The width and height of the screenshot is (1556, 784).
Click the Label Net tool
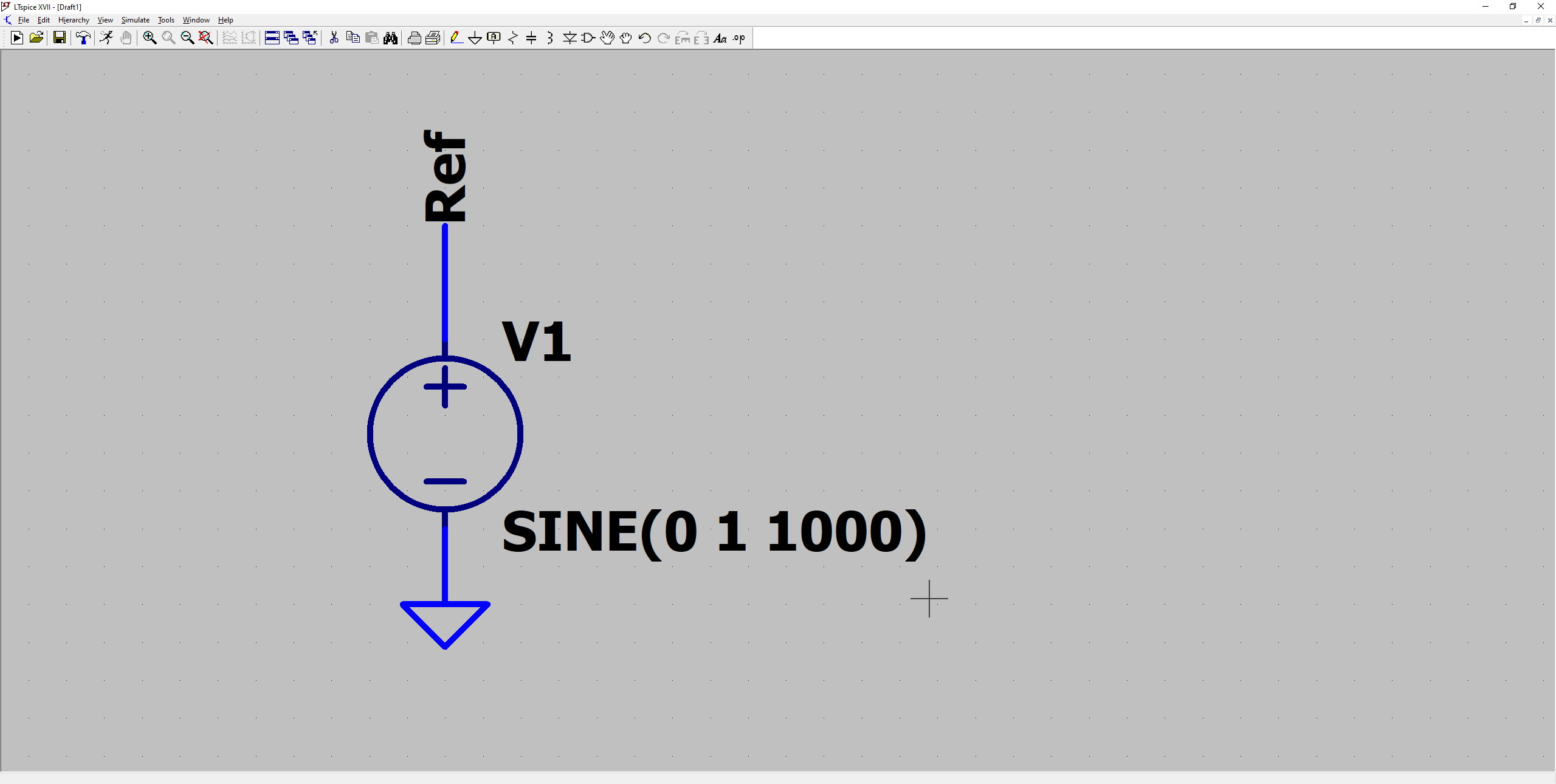pyautogui.click(x=494, y=38)
